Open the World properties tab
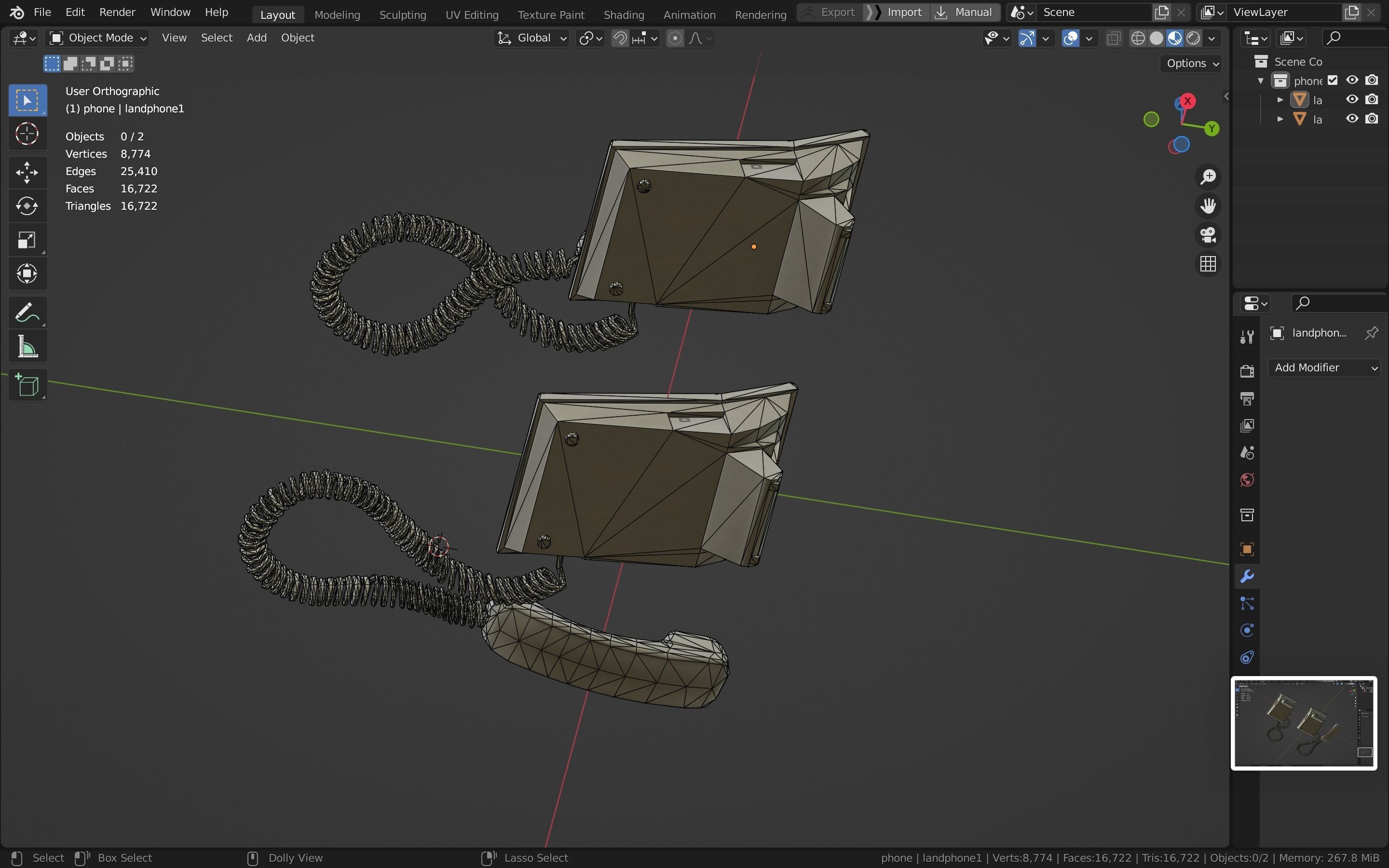This screenshot has height=868, width=1389. 1247,480
